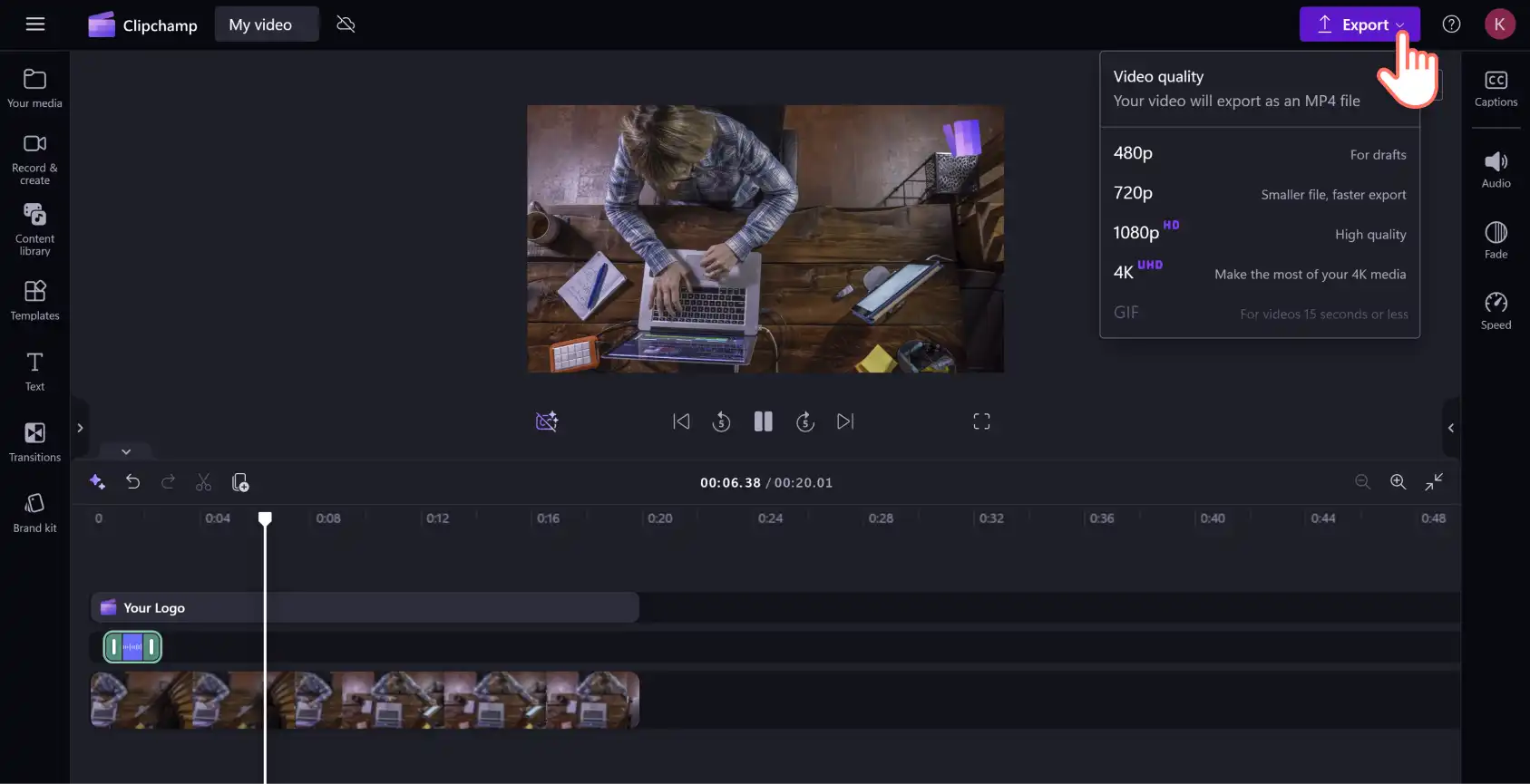Open the Templates panel
Viewport: 1530px width, 784px height.
coord(34,300)
